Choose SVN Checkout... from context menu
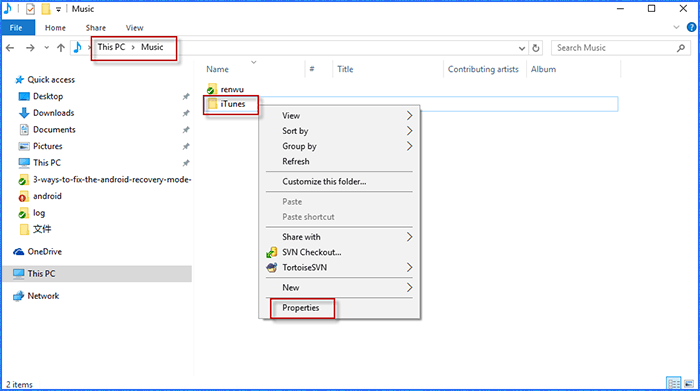 [339, 252]
